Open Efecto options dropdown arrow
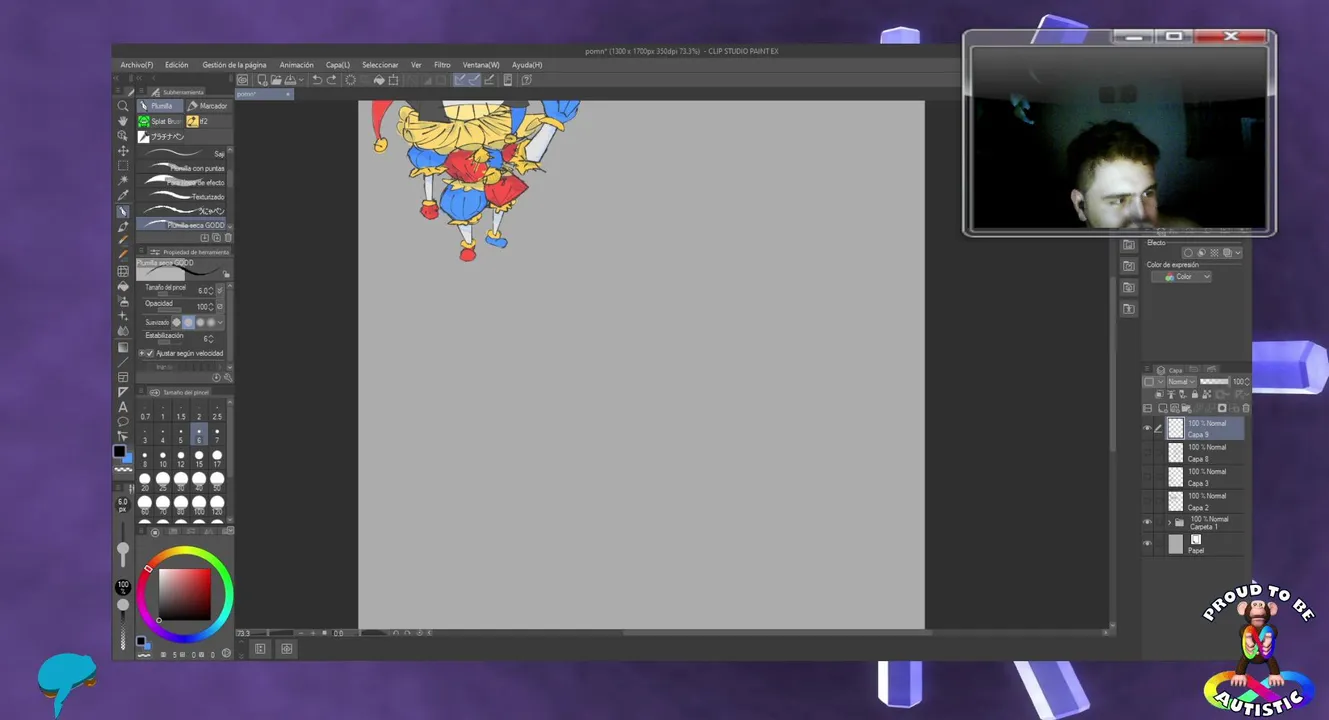This screenshot has width=1329, height=720. point(1238,253)
